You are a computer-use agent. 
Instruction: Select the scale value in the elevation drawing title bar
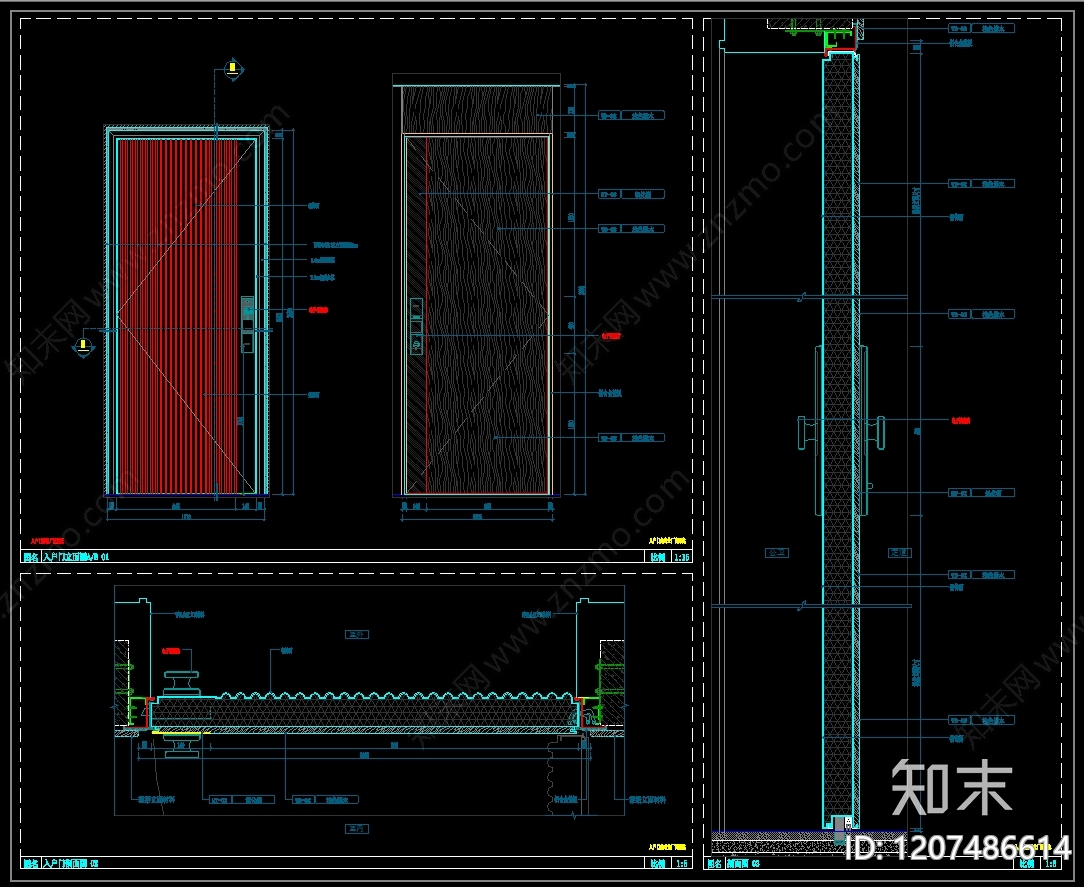click(682, 557)
